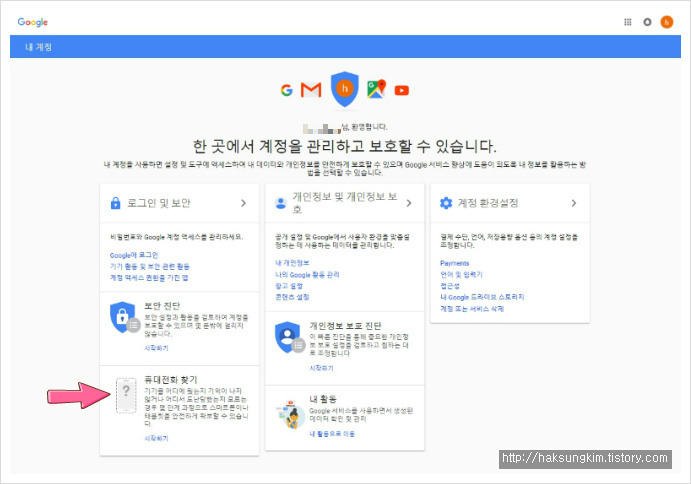Open the 기기 활동 및 보안 관련 활동 link
The height and width of the screenshot is (484, 691).
[x=150, y=266]
